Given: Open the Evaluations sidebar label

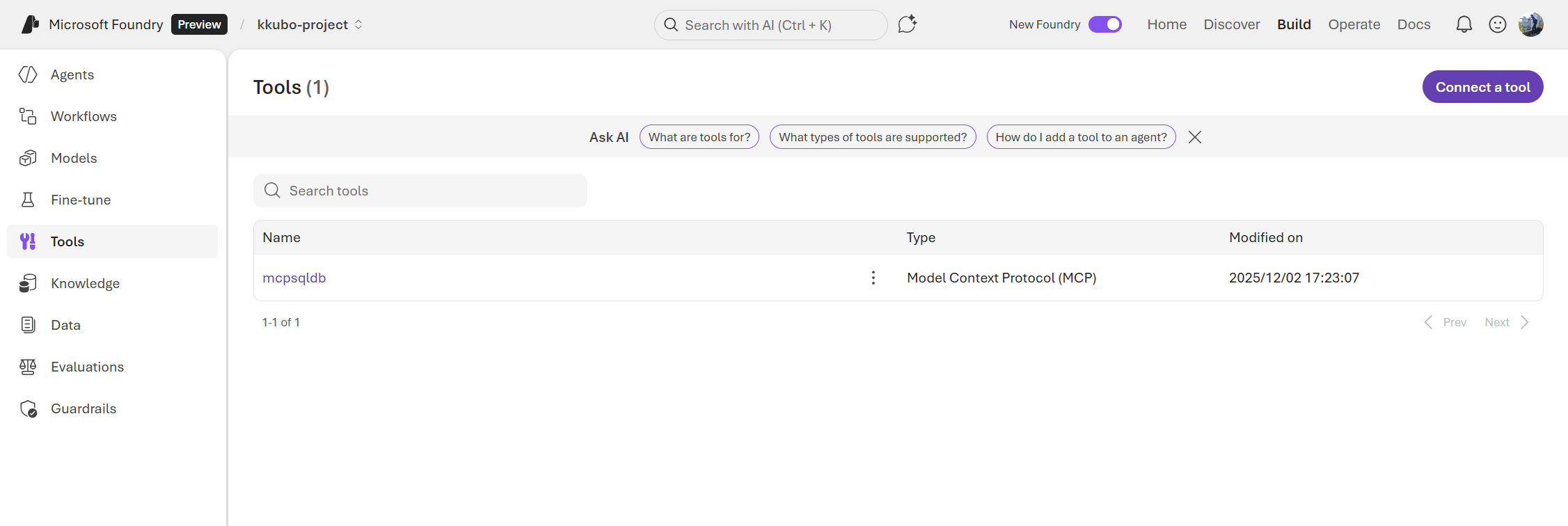Looking at the screenshot, I should 87,367.
